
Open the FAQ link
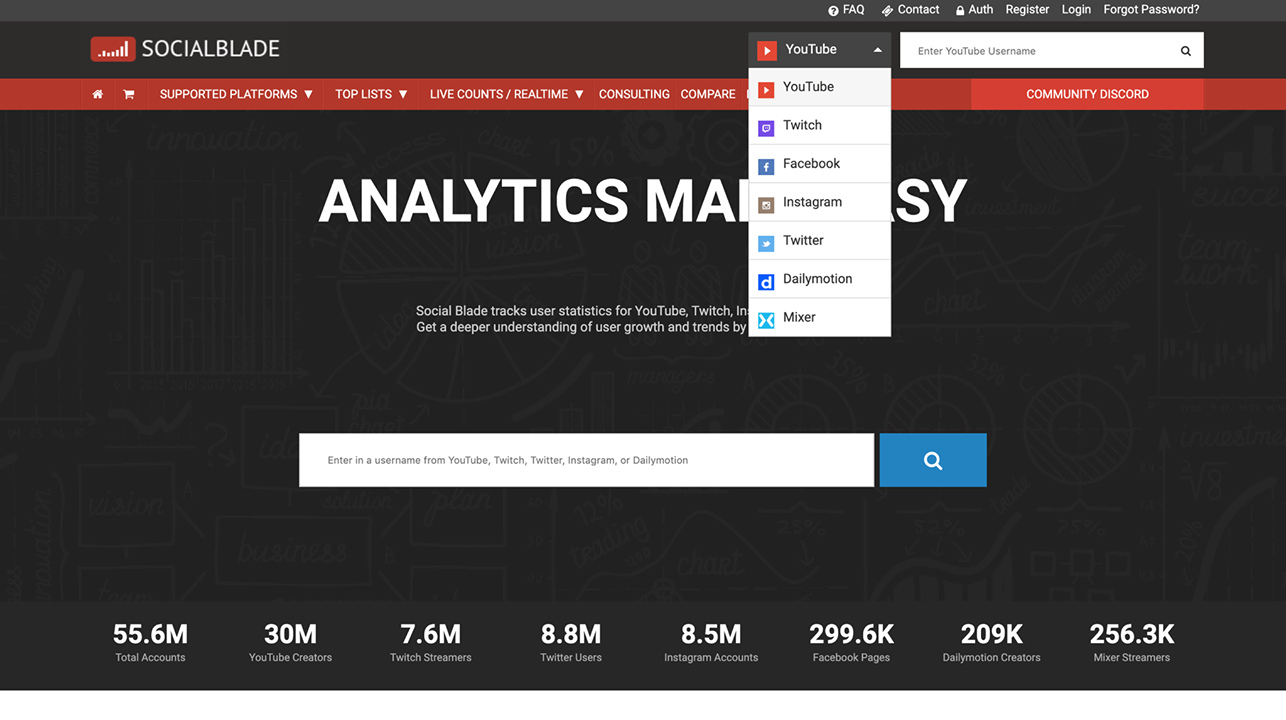pos(853,10)
